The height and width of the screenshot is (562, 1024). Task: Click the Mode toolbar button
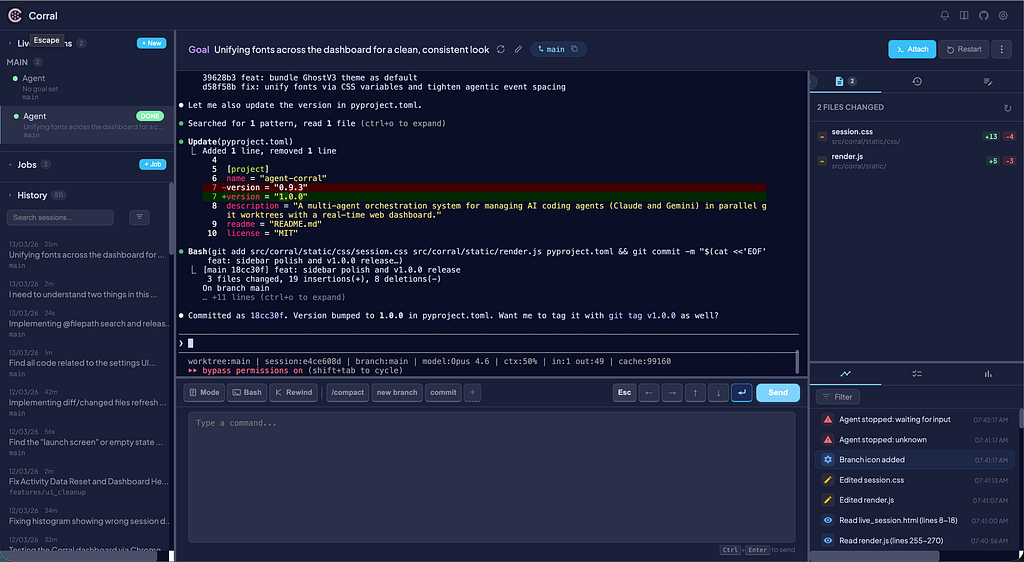click(204, 392)
